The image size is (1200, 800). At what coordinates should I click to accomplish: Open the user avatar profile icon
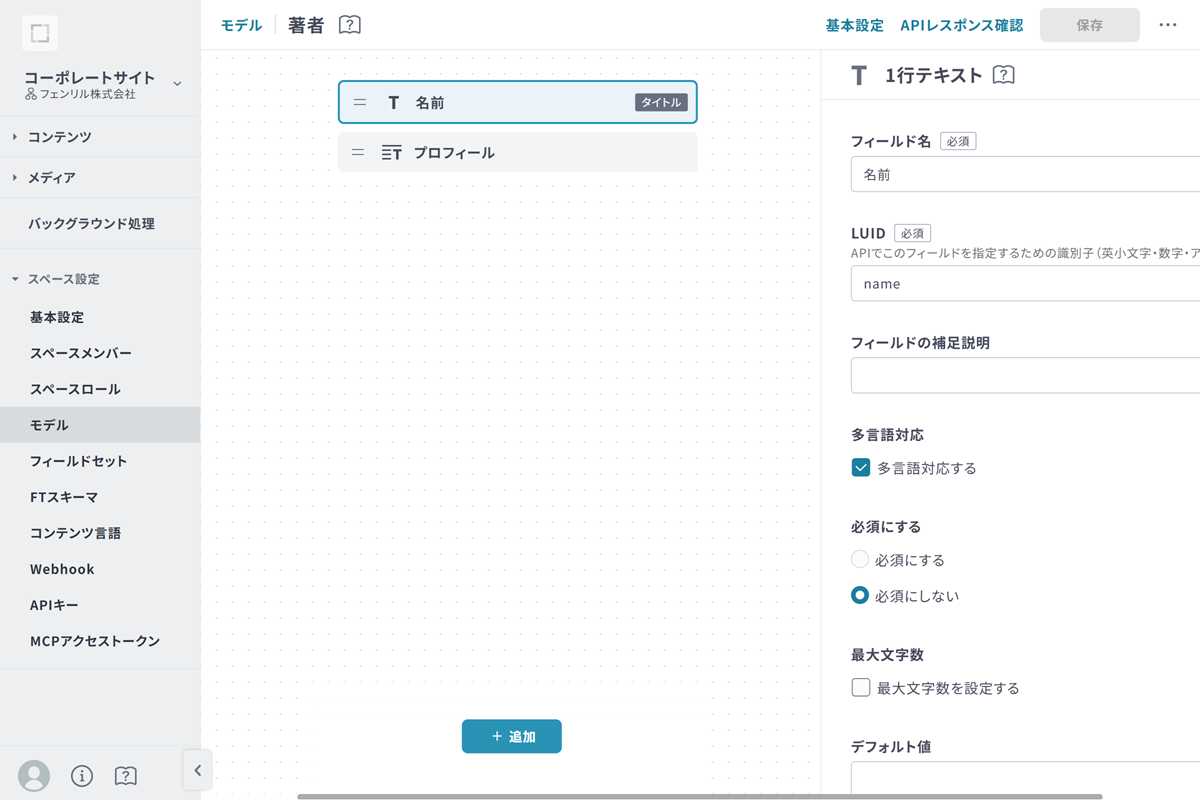click(x=34, y=775)
